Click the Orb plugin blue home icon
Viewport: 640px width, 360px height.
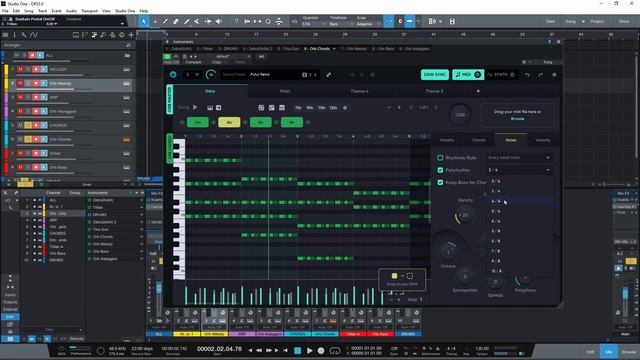173,75
